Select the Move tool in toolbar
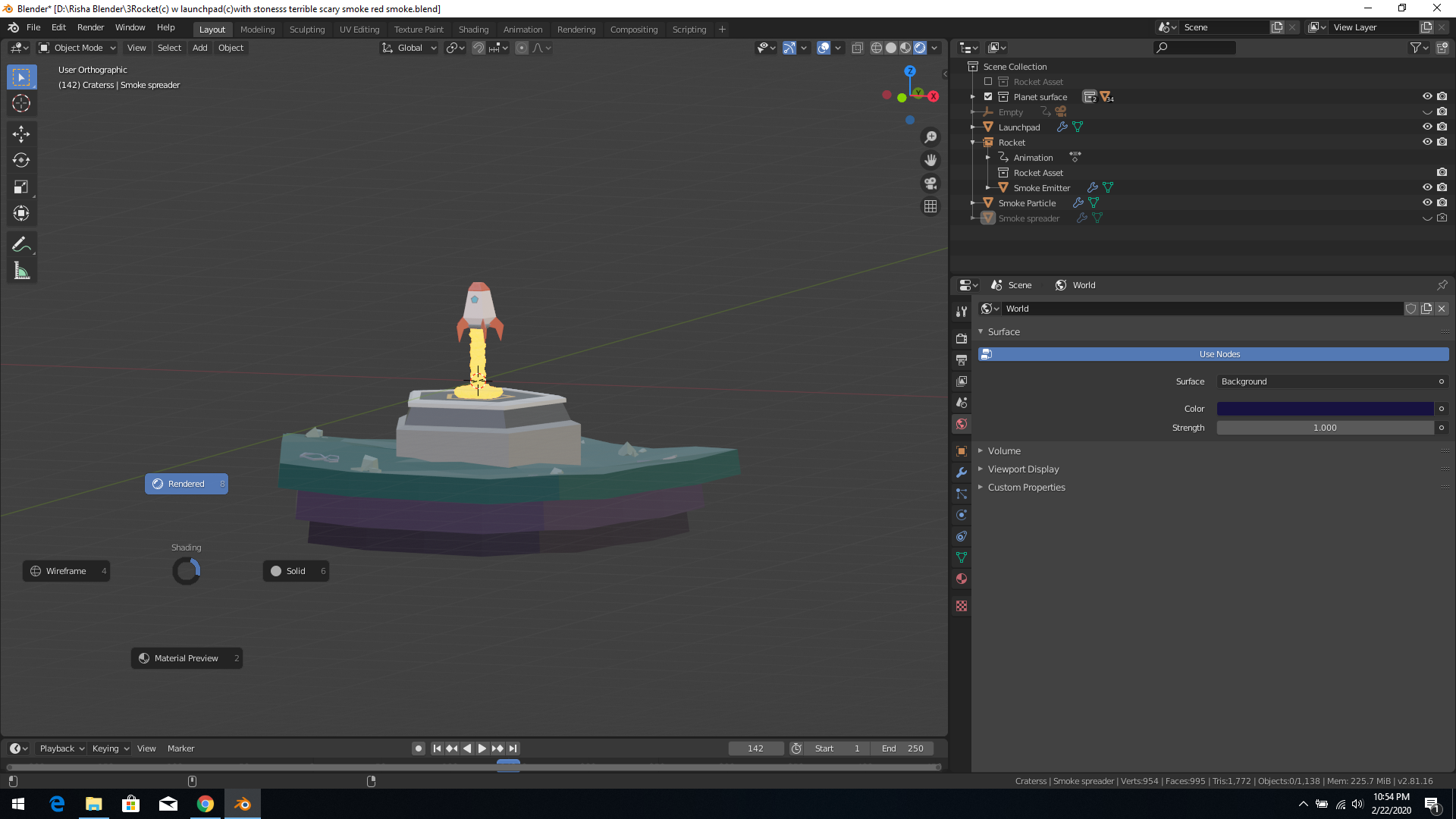This screenshot has height=819, width=1456. tap(21, 134)
